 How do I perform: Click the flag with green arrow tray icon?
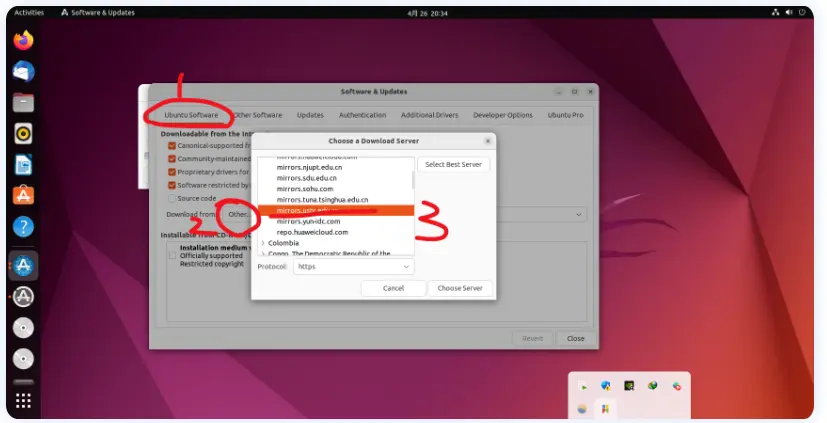[582, 387]
